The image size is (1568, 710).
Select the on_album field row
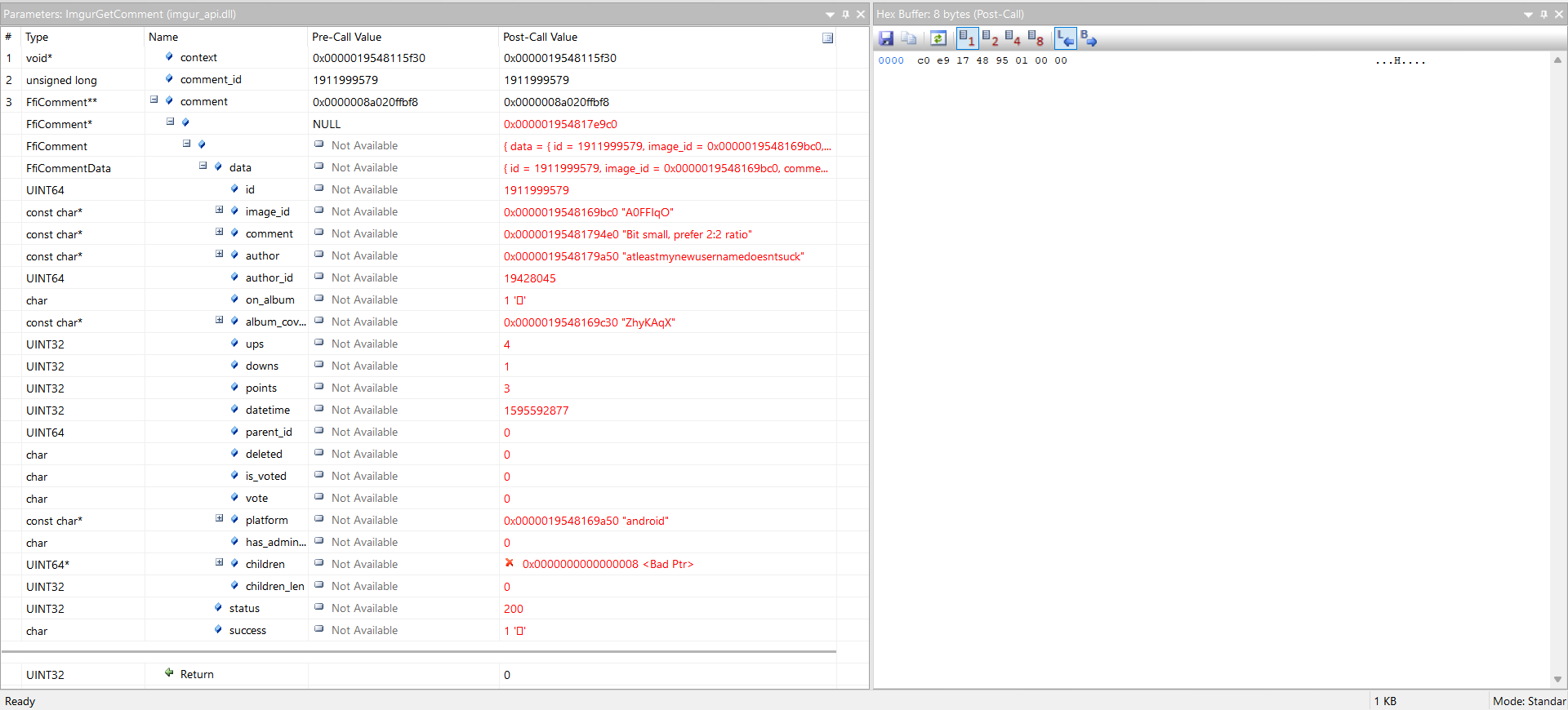coord(418,300)
